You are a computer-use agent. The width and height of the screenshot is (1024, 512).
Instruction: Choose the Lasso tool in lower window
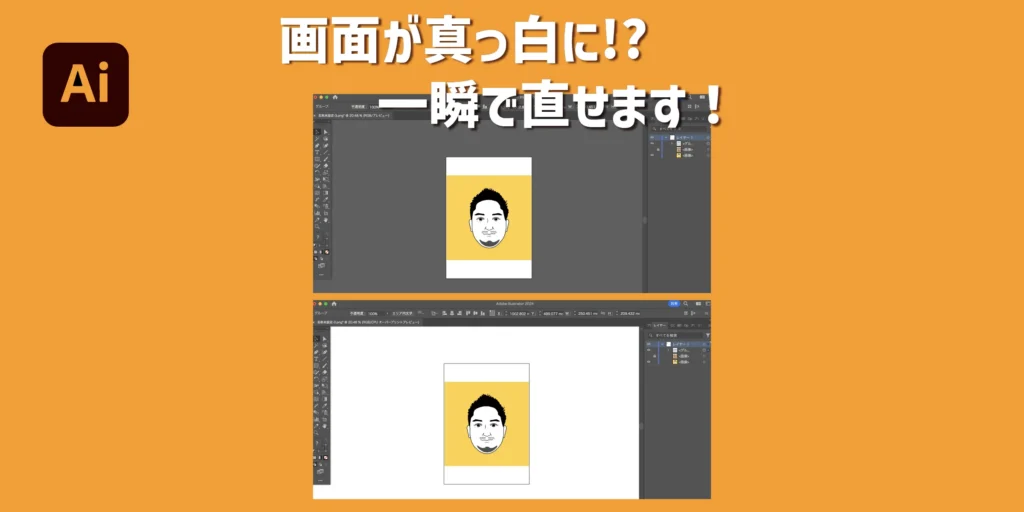[325, 345]
